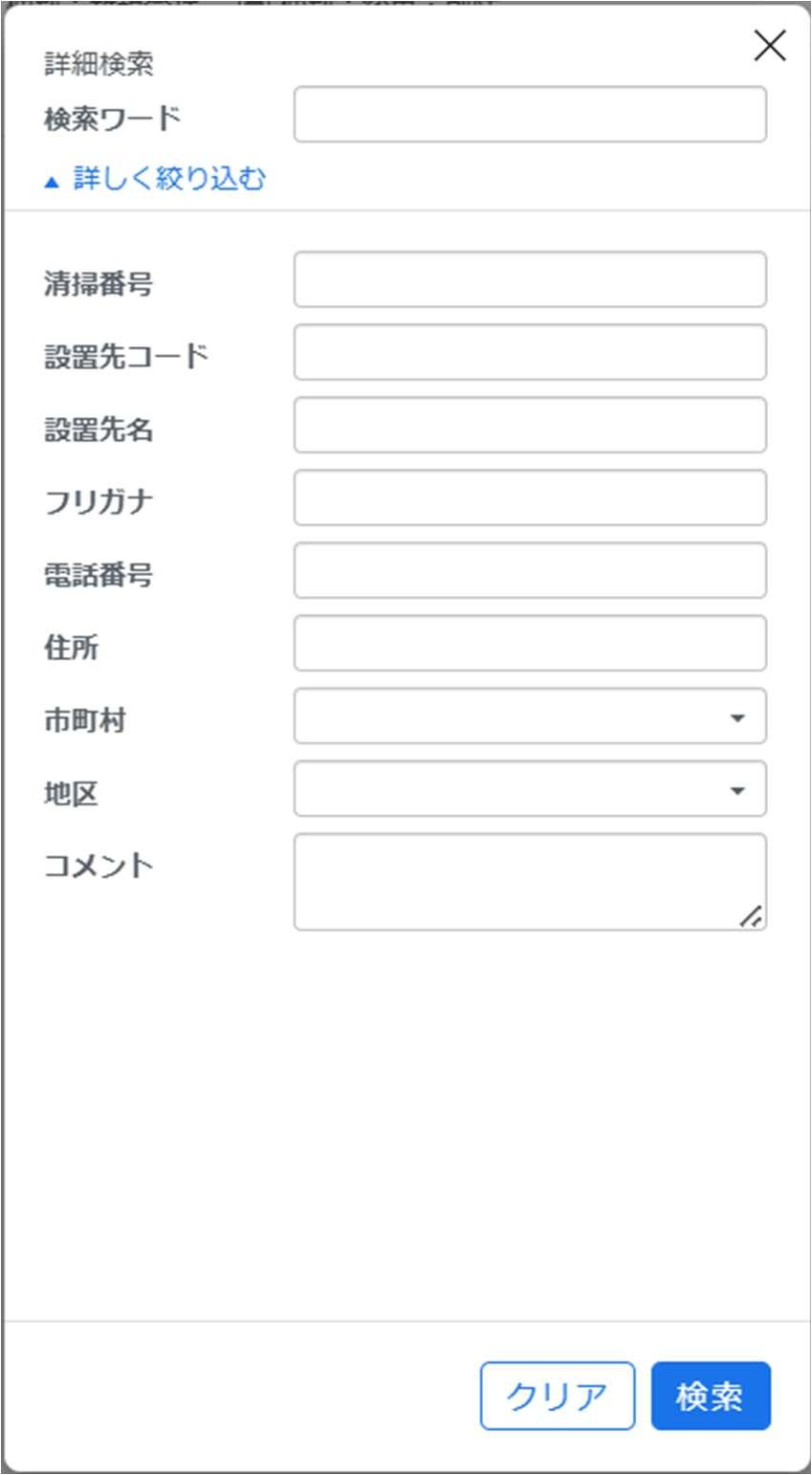Close the 詳細検索 dialog with the X icon
This screenshot has height=1475, width=812.
point(770,45)
